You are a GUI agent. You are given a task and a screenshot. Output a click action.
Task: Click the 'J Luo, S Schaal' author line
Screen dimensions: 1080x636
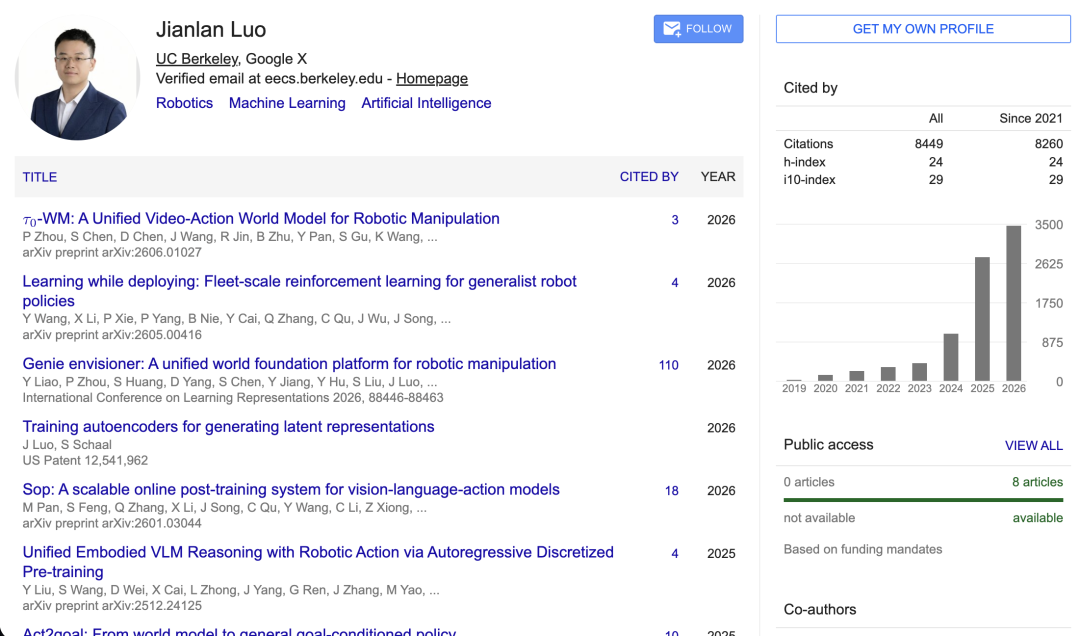[67, 444]
